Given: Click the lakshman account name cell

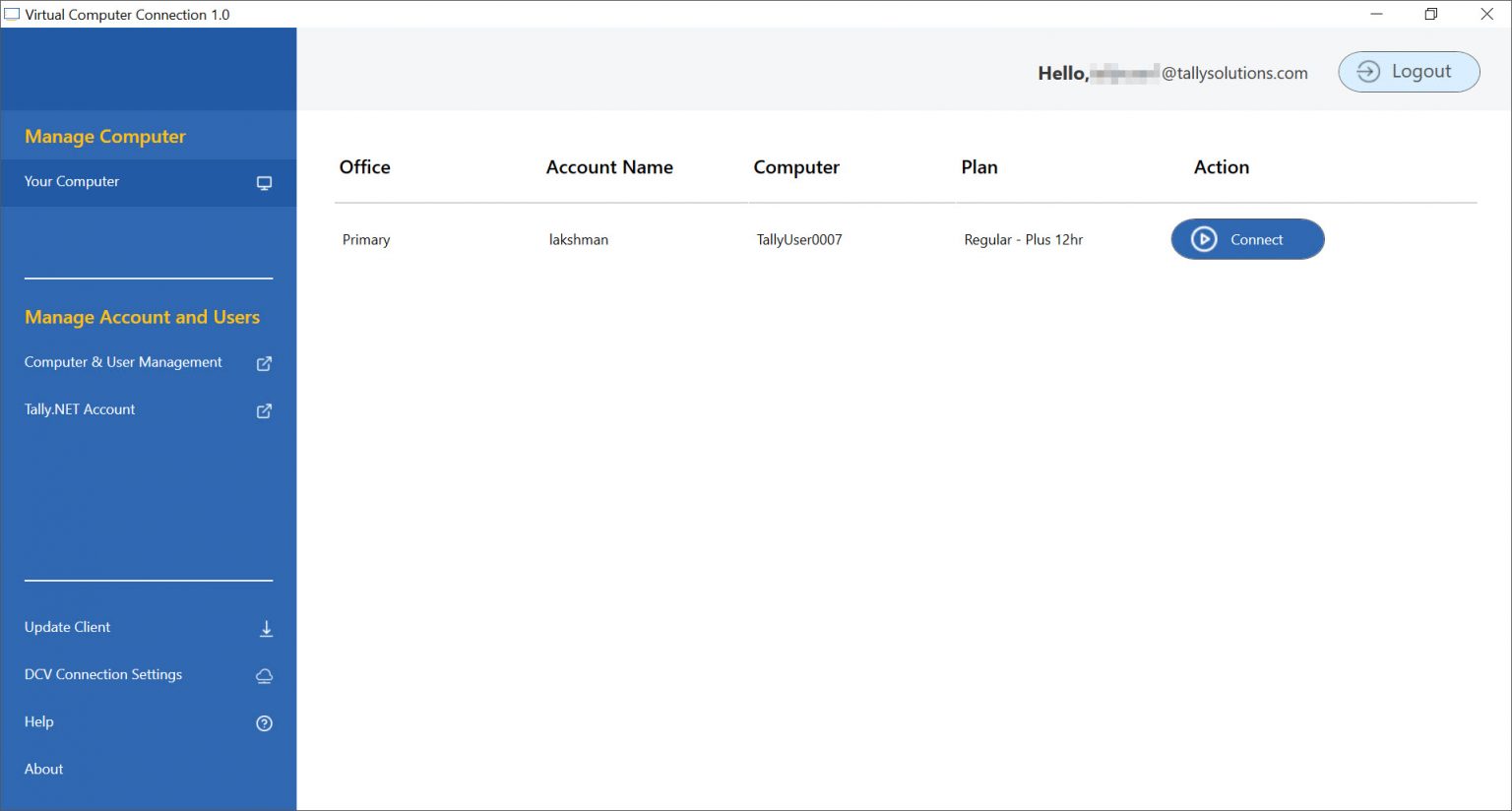Looking at the screenshot, I should (579, 239).
